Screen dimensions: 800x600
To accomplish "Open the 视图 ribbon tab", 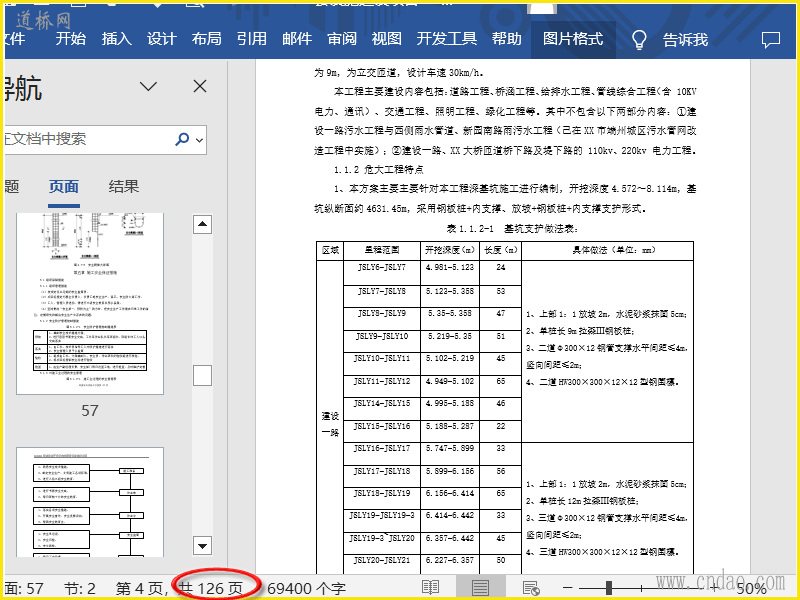I will (x=387, y=39).
